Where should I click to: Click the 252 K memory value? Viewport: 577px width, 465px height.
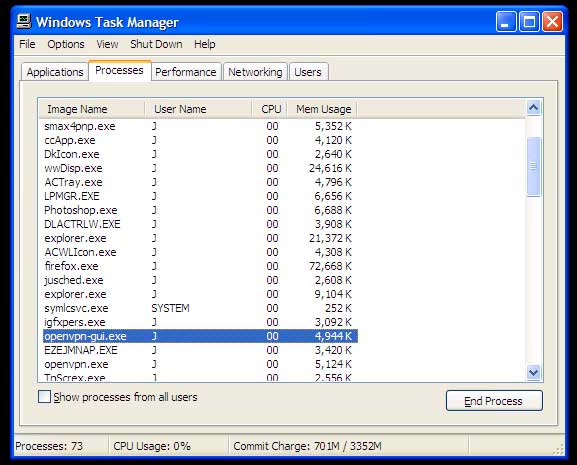(338, 308)
